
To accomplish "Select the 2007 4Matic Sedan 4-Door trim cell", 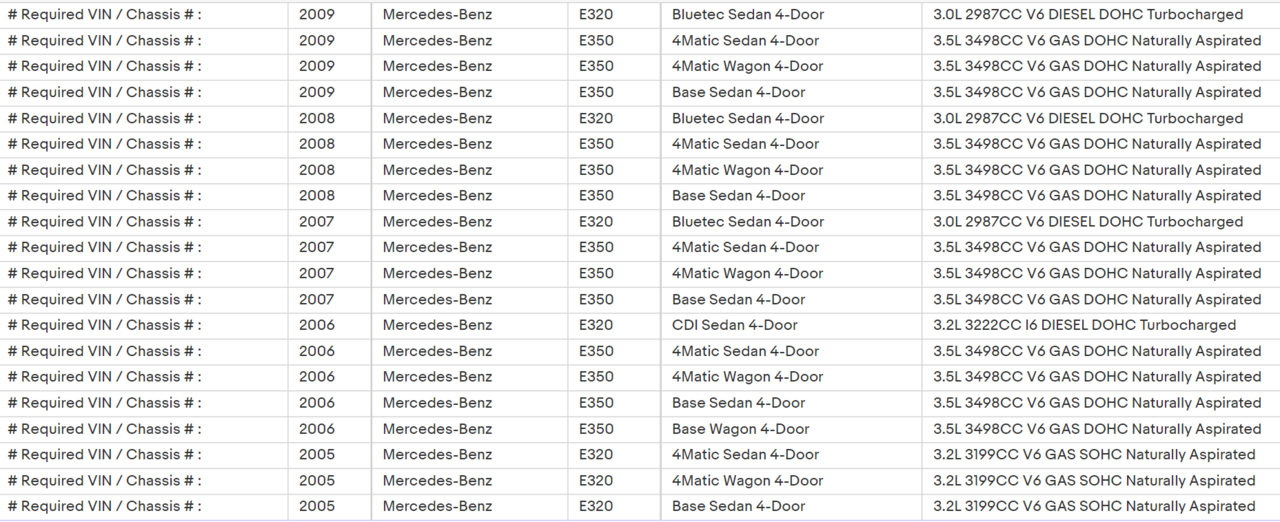I will (x=745, y=247).
